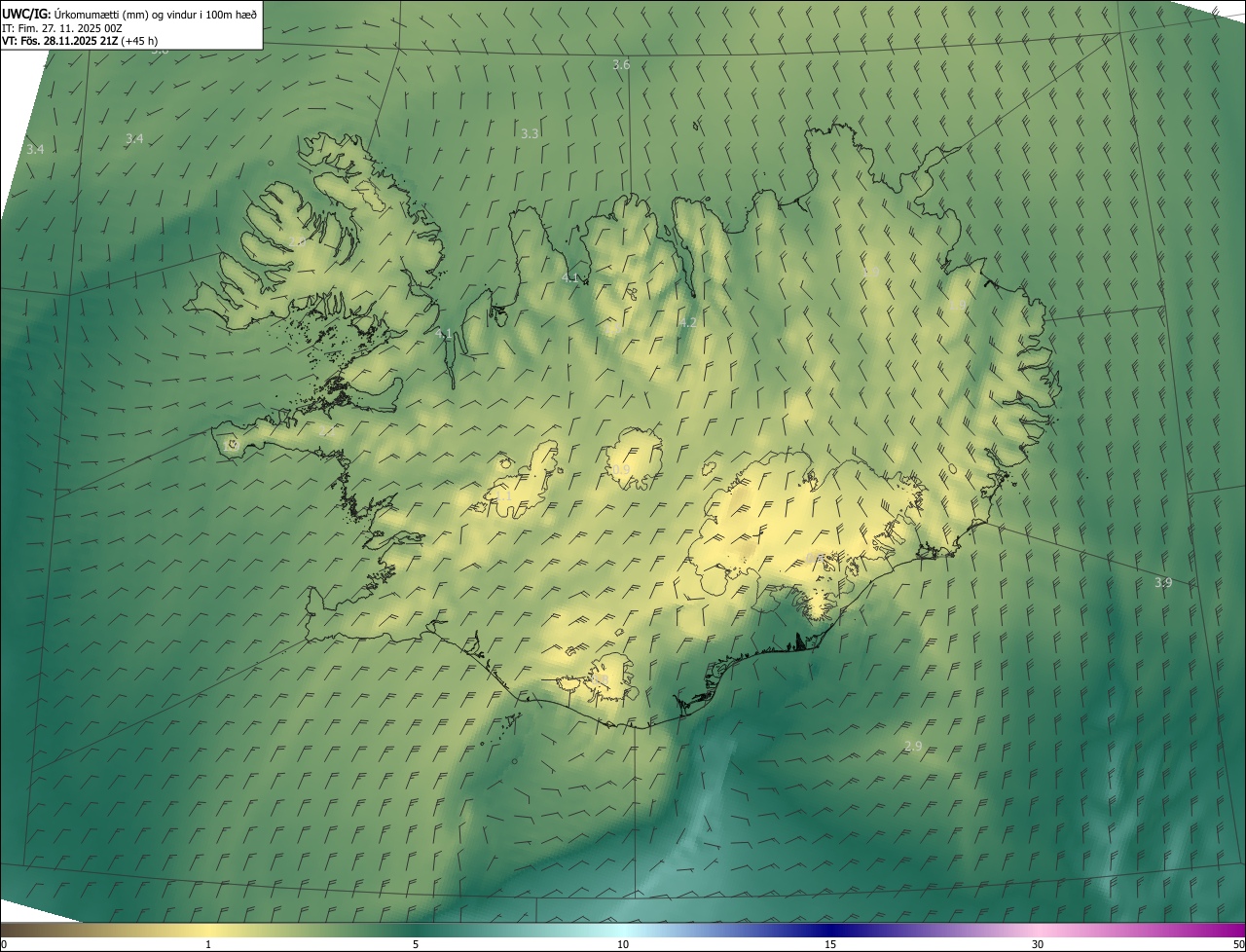Click the colour scale tick label 30

[x=1038, y=944]
